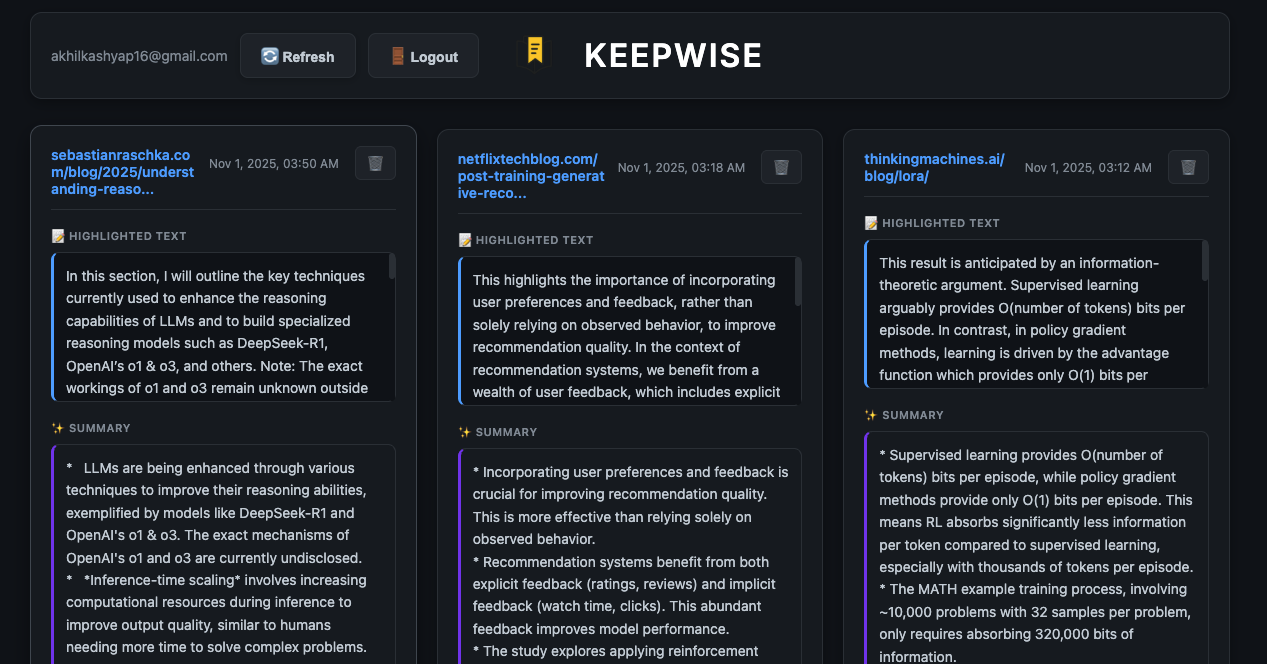Click the KEEPWISE title text
This screenshot has height=664, width=1267.
pyautogui.click(x=673, y=56)
